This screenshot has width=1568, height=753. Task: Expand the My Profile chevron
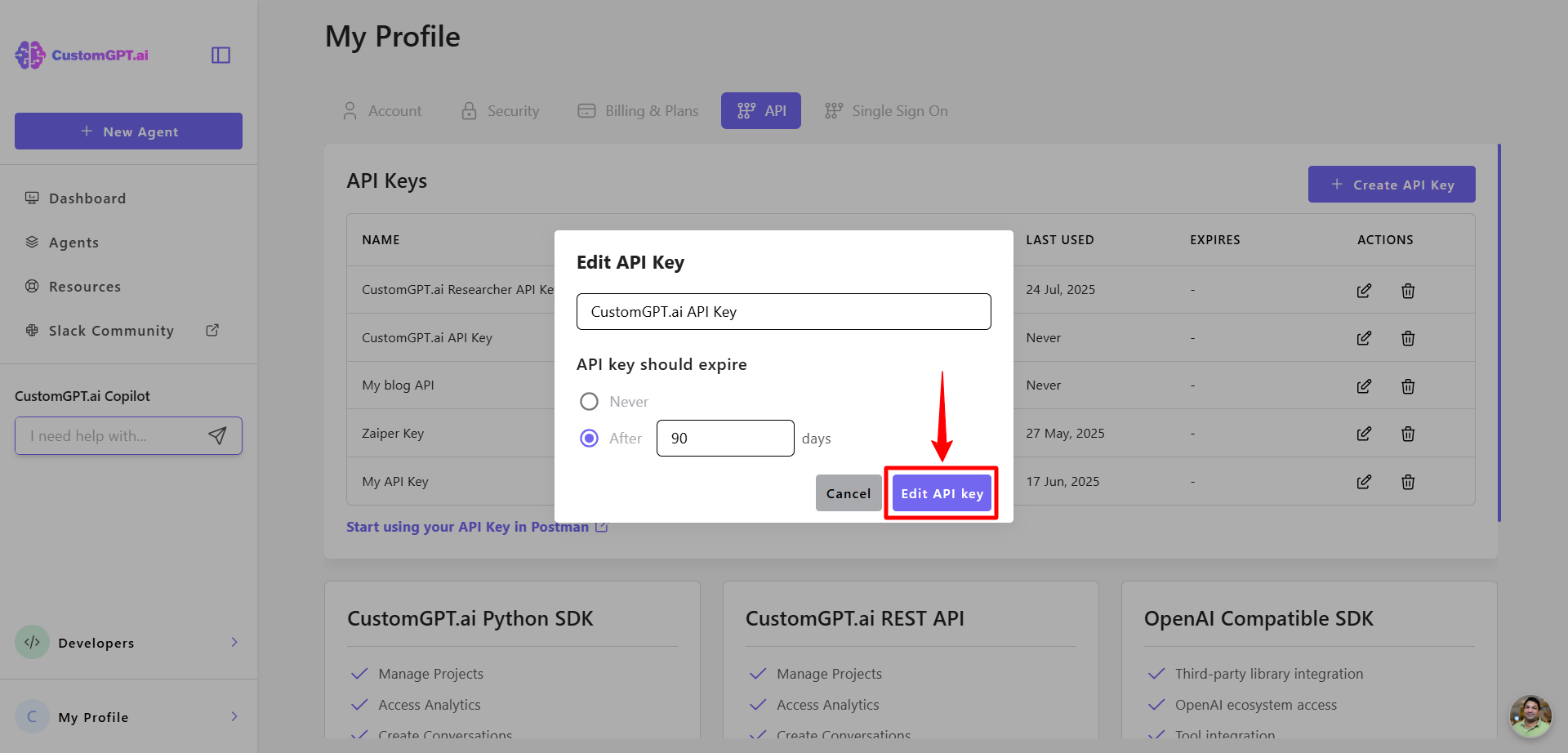[234, 716]
